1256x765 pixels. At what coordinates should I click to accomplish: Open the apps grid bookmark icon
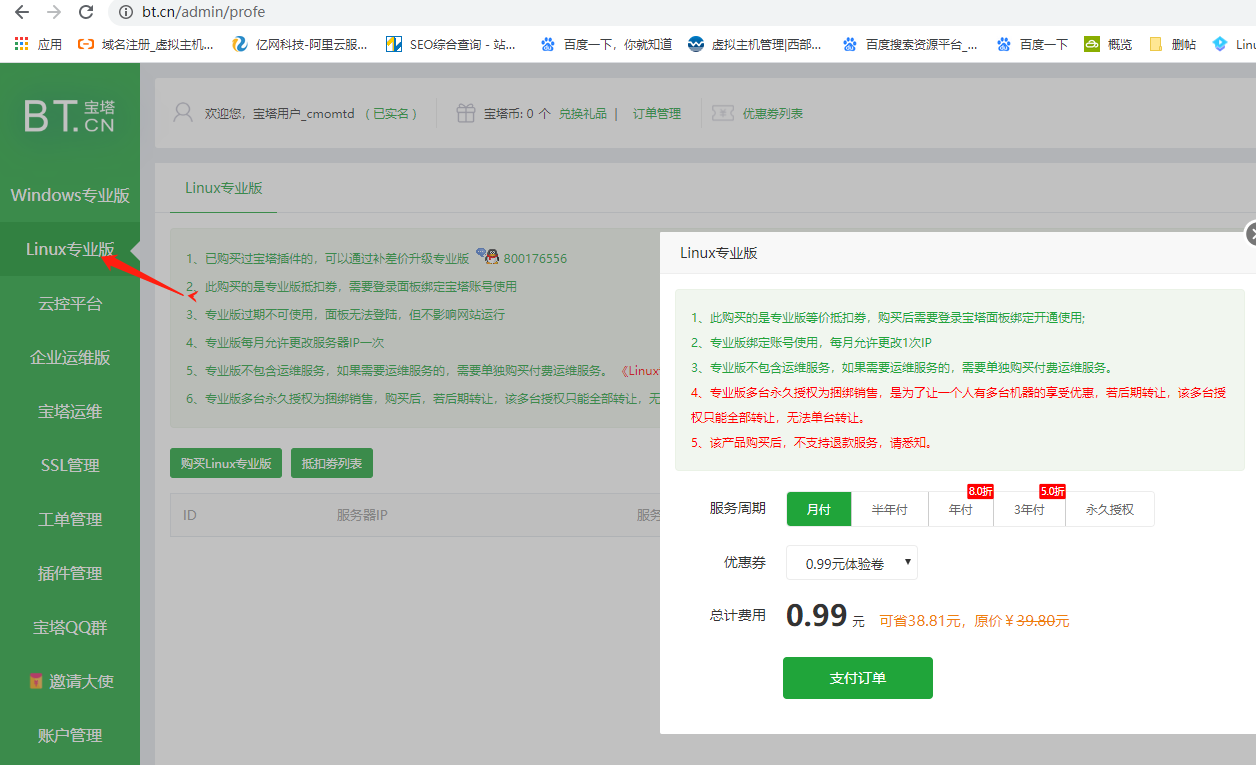[x=22, y=44]
